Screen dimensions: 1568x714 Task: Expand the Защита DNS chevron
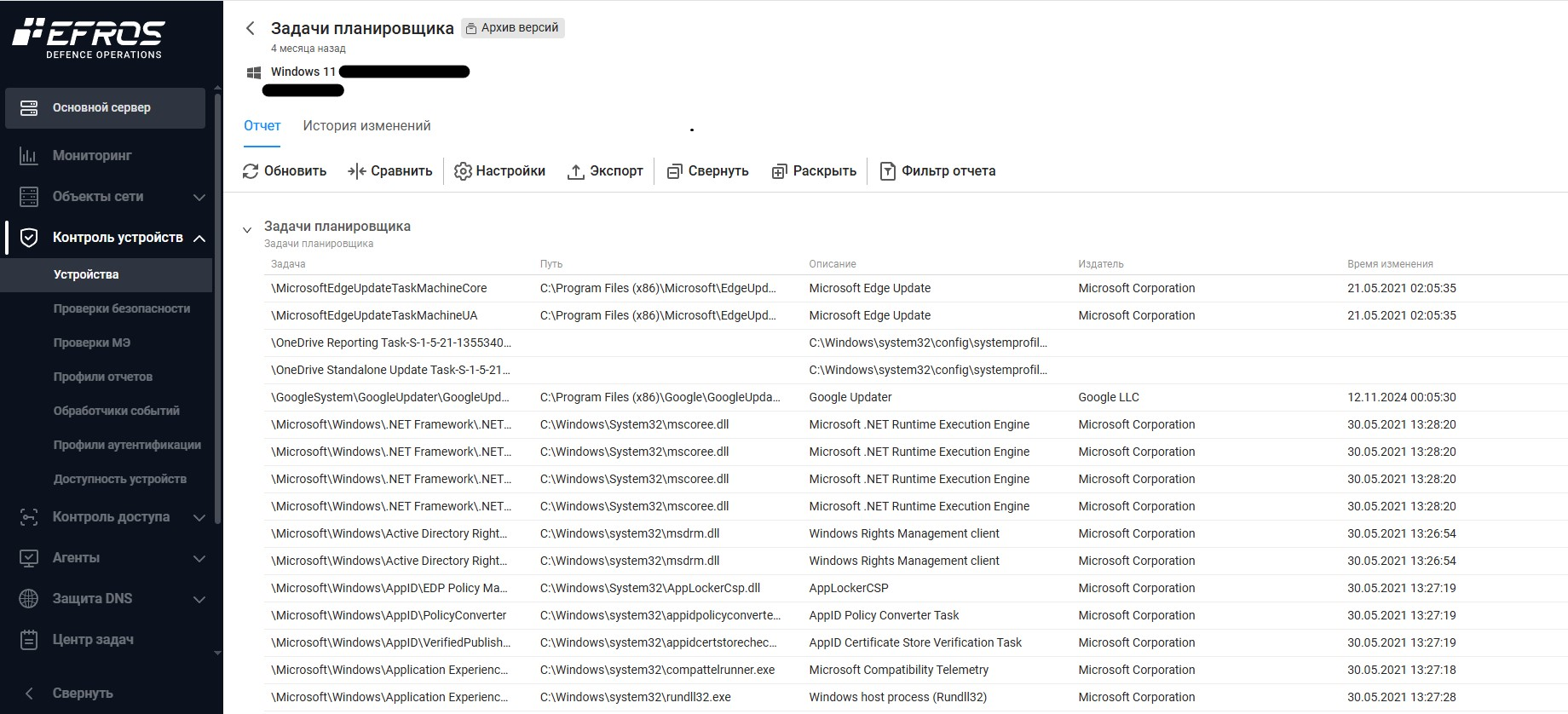coord(199,600)
